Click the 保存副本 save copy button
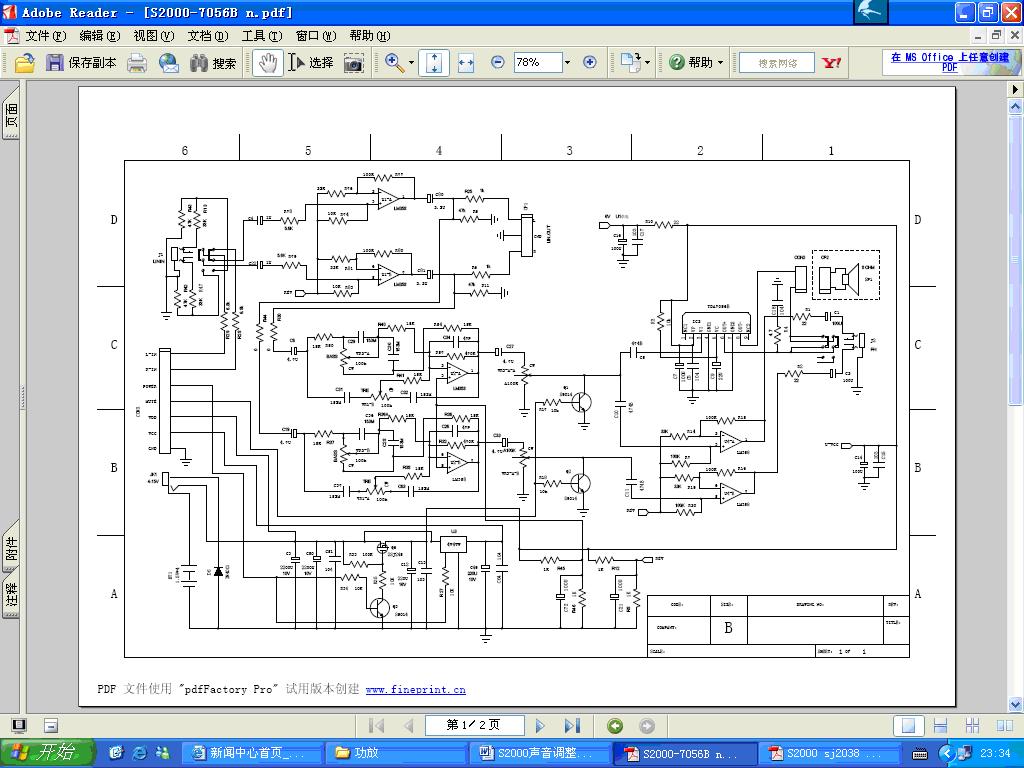The width and height of the screenshot is (1024, 768). click(x=82, y=63)
